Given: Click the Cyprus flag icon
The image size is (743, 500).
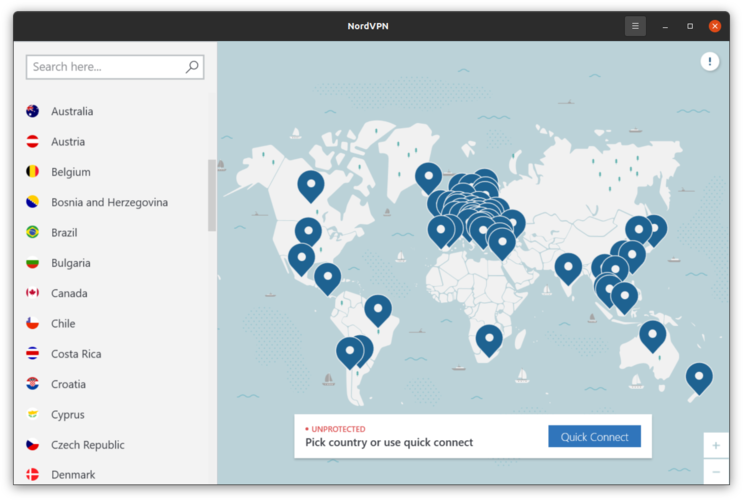Looking at the screenshot, I should [x=33, y=415].
